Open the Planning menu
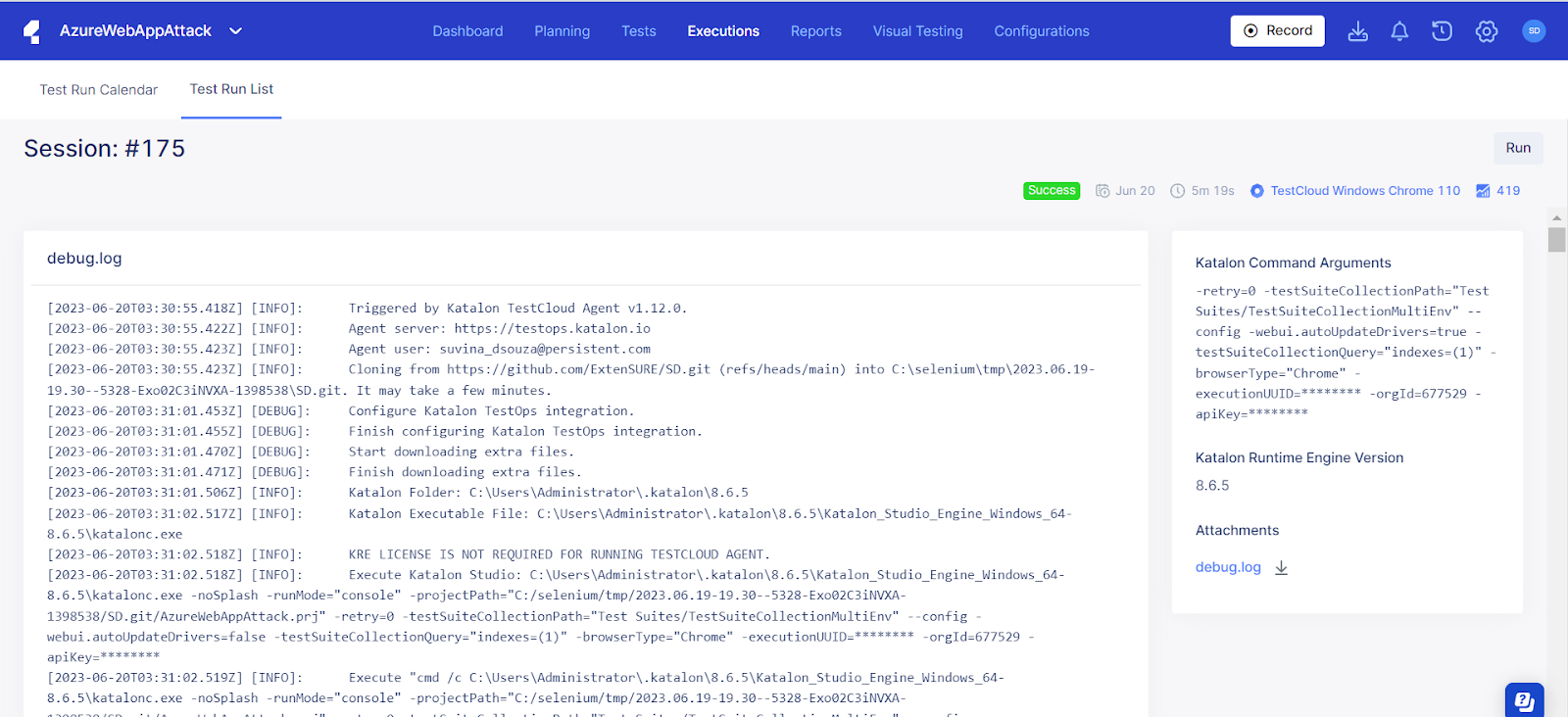This screenshot has width=1568, height=717. (563, 31)
